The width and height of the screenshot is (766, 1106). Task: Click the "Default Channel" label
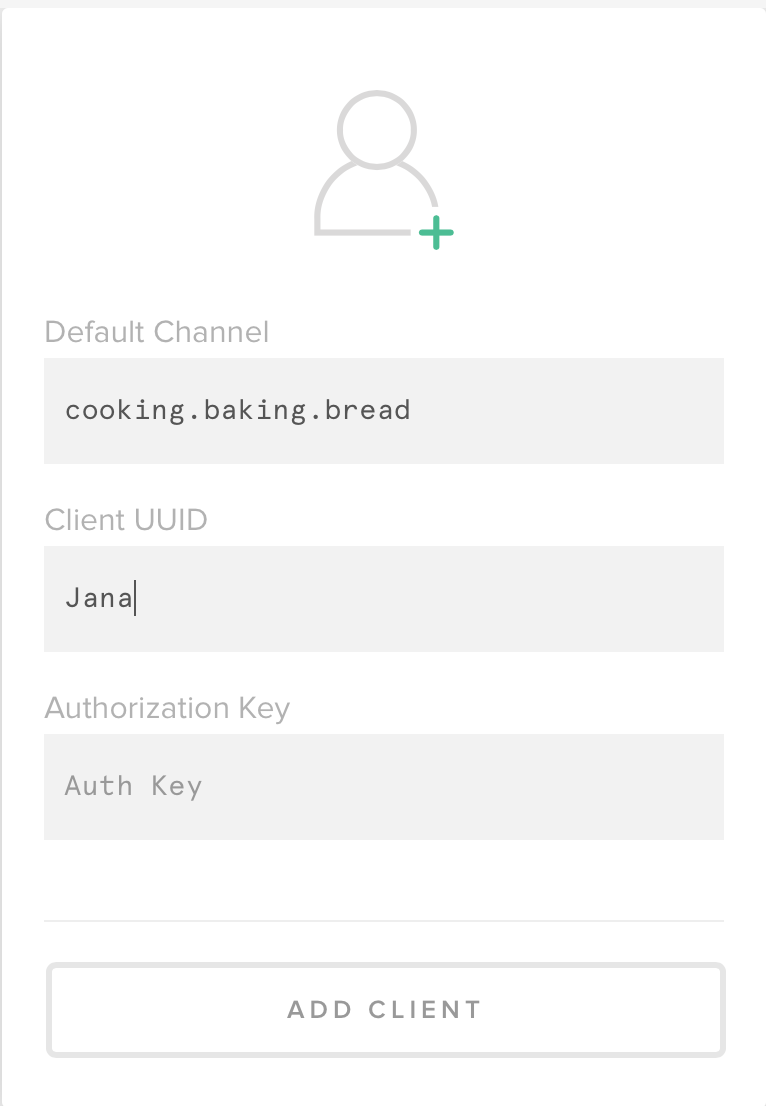point(157,332)
